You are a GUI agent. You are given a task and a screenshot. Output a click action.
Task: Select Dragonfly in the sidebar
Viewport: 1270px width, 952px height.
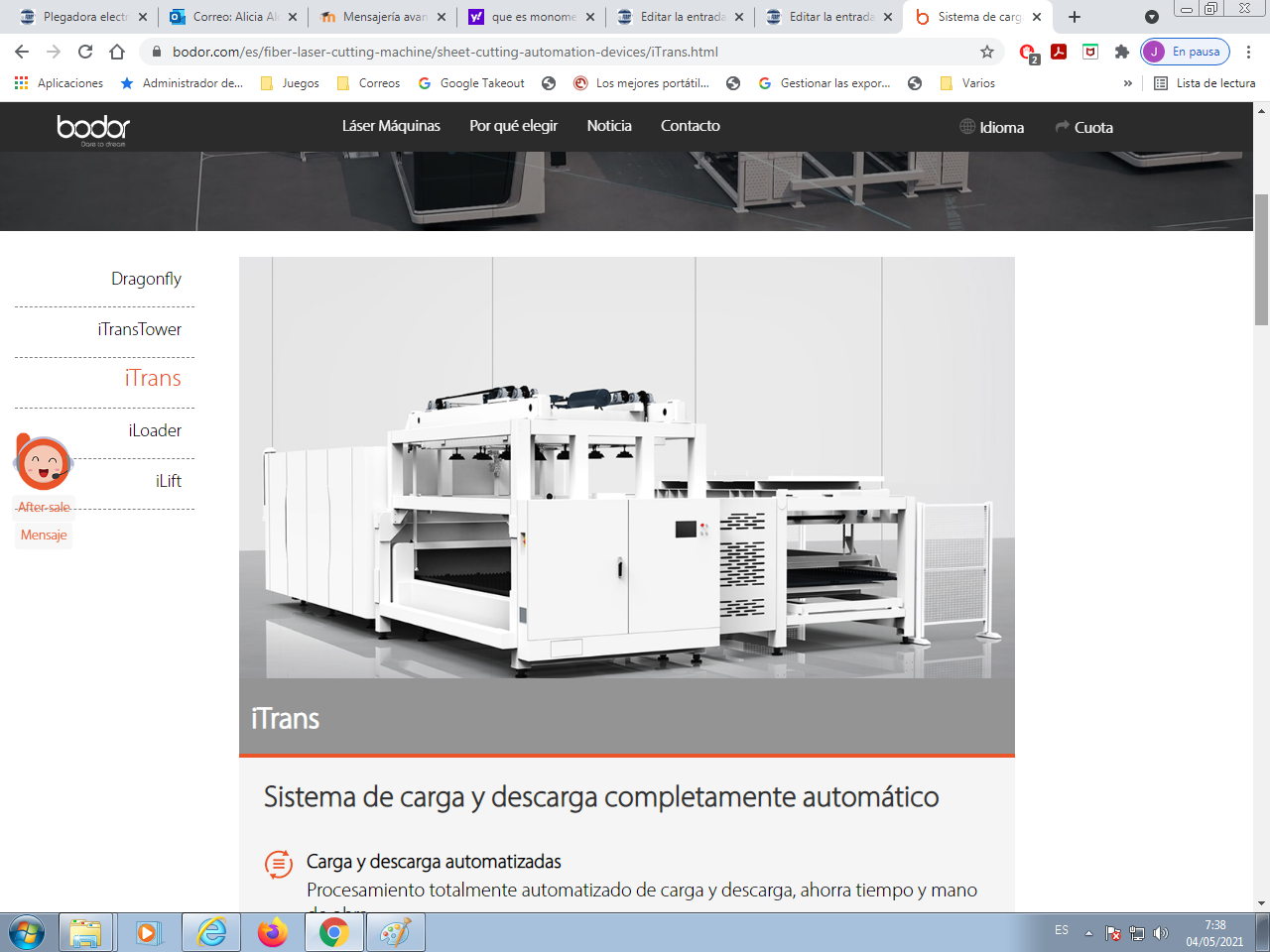[146, 279]
